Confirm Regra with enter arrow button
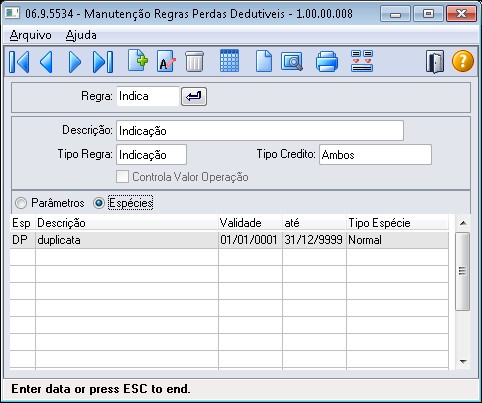The width and height of the screenshot is (482, 403). [194, 97]
